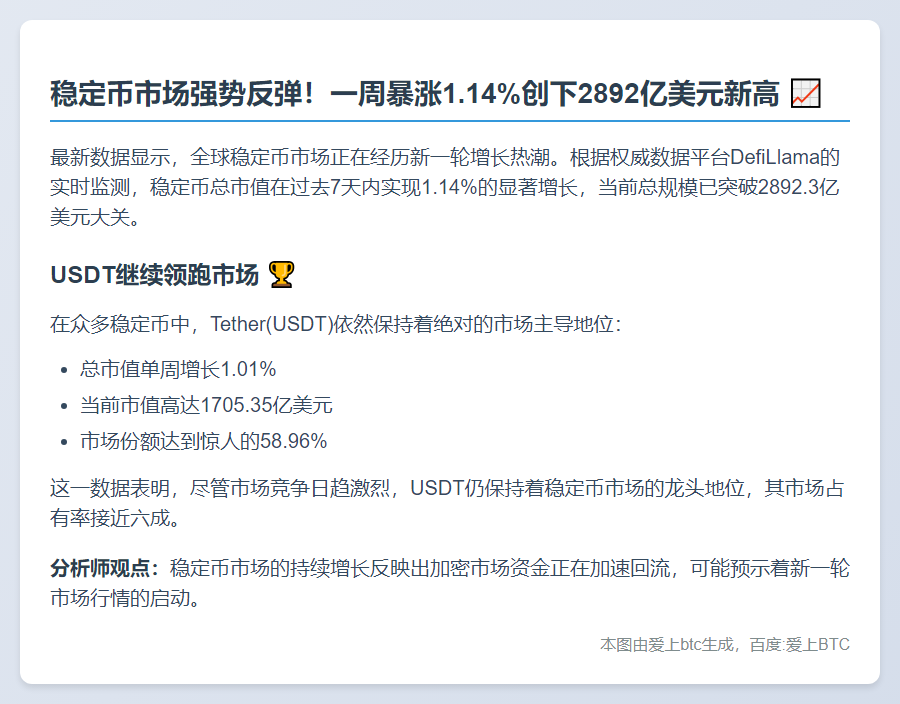This screenshot has width=900, height=704.
Task: Click the bullet item 总市值单周增长1.01%
Action: point(178,369)
